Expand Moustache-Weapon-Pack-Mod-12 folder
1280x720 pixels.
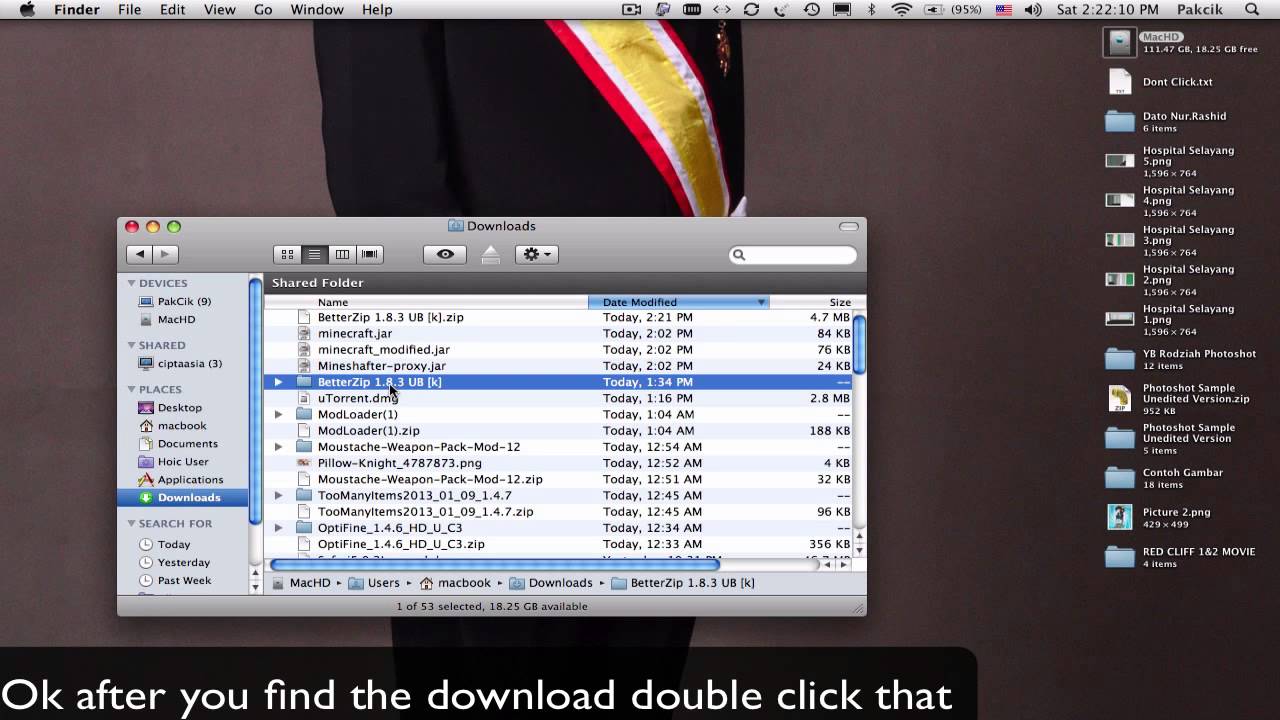coord(278,447)
